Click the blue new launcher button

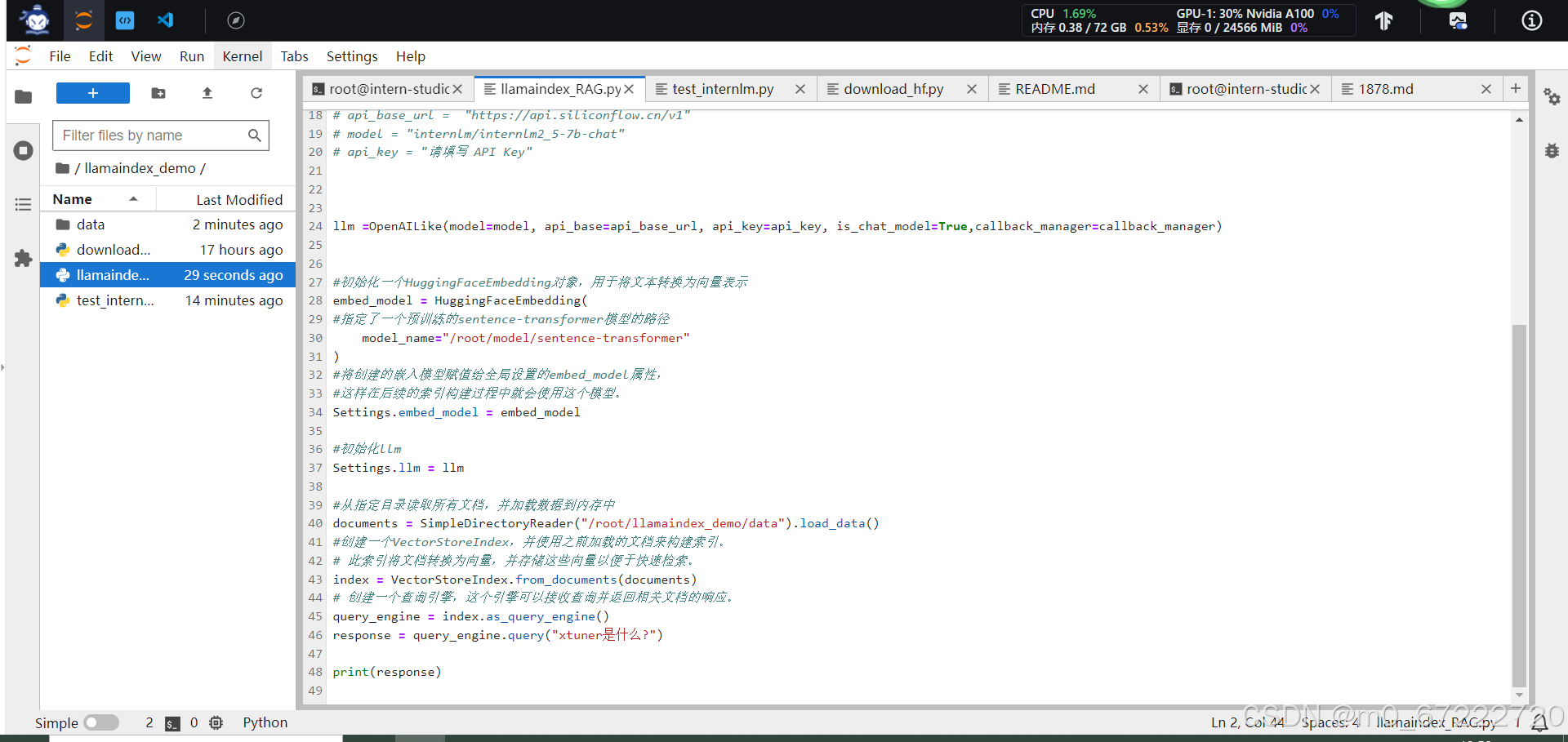92,93
